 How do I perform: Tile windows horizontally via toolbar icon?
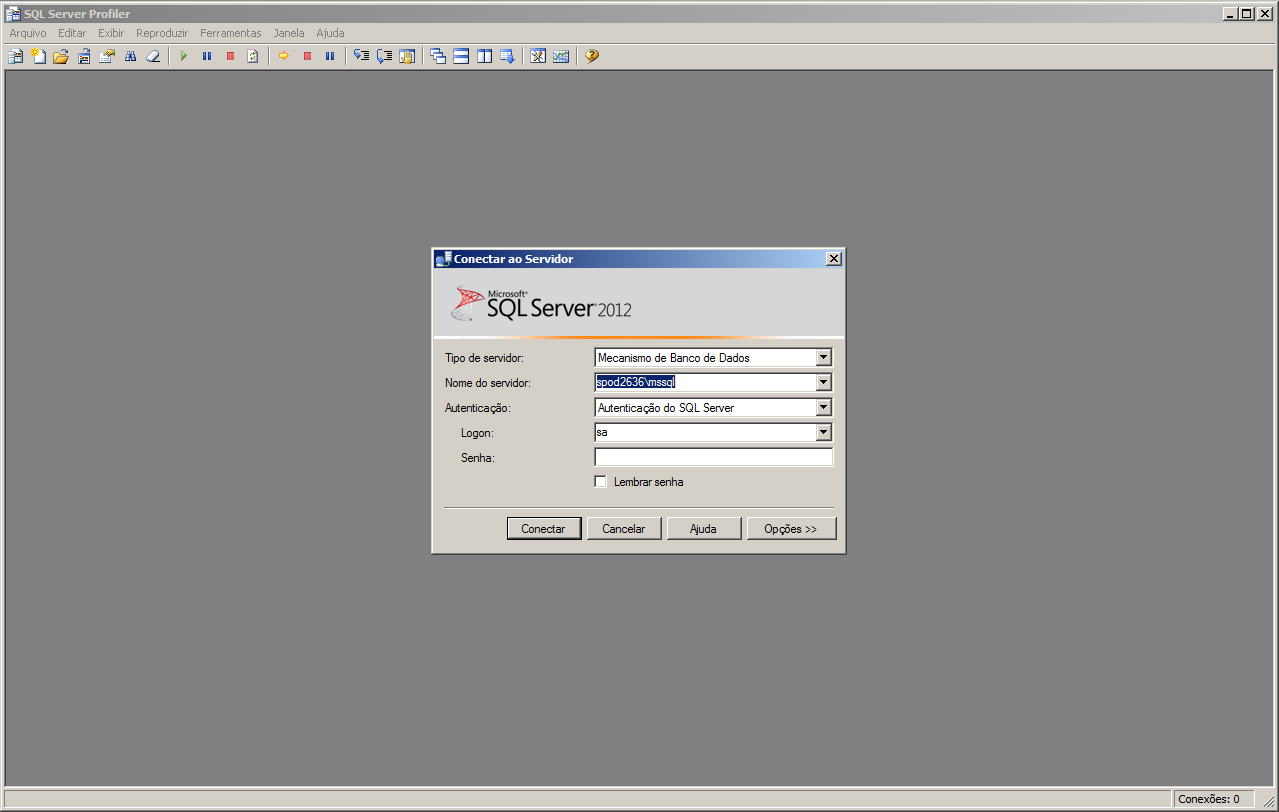(461, 56)
